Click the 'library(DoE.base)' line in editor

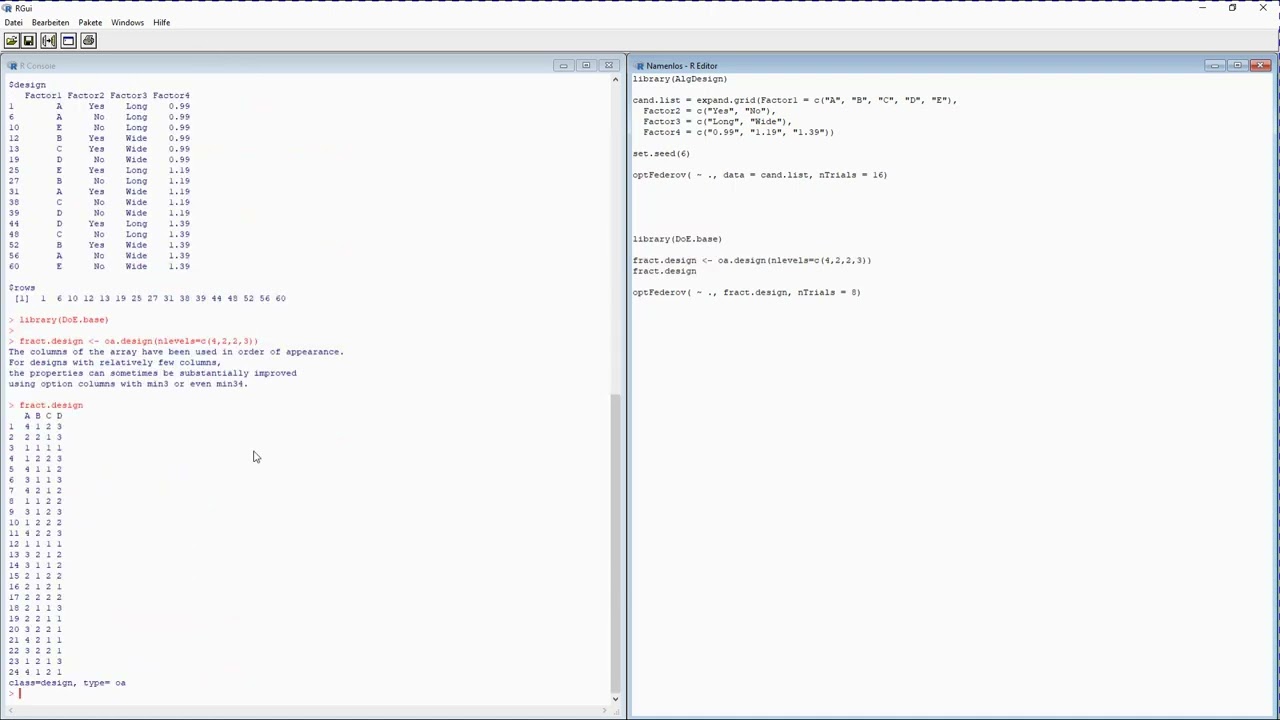pos(677,239)
